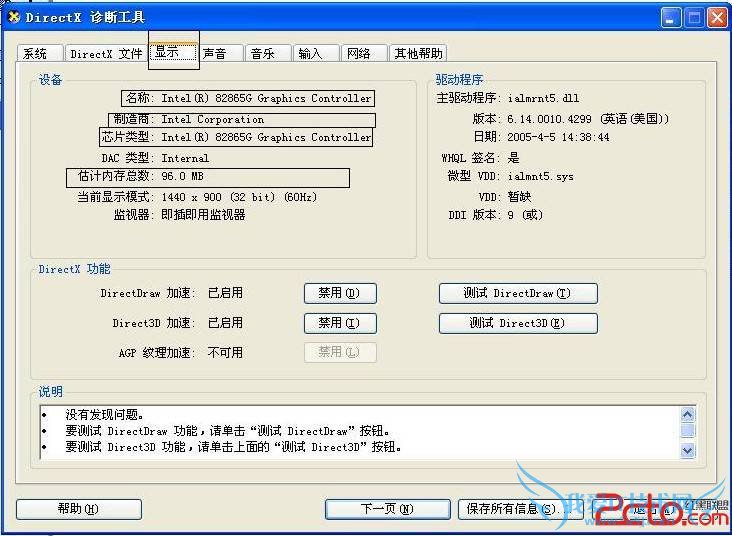The height and width of the screenshot is (536, 732).
Task: Close the DirectX diagnostic window
Action: tap(716, 18)
